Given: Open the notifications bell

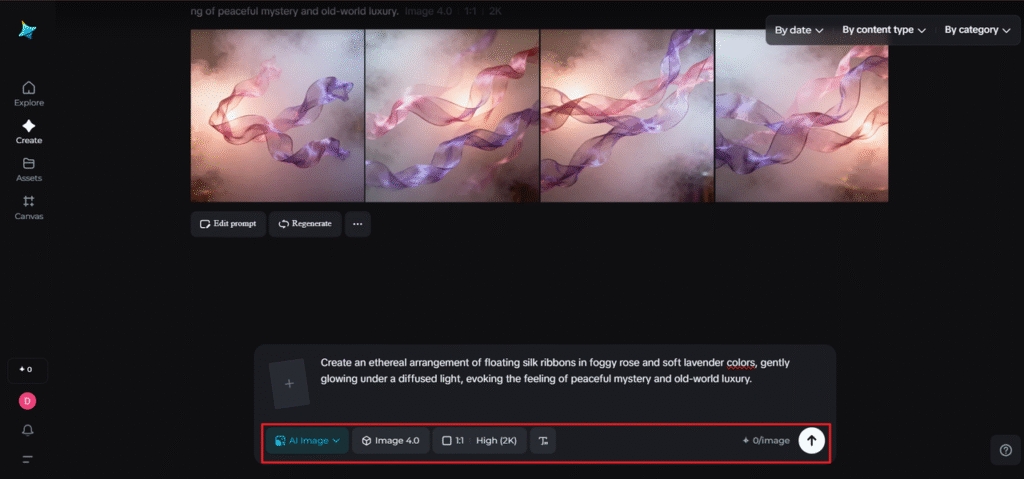Looking at the screenshot, I should (28, 430).
